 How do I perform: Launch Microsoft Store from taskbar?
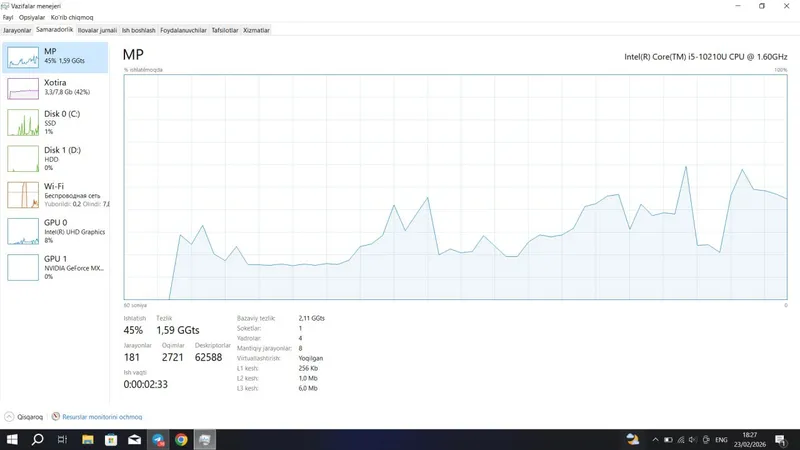[111, 440]
